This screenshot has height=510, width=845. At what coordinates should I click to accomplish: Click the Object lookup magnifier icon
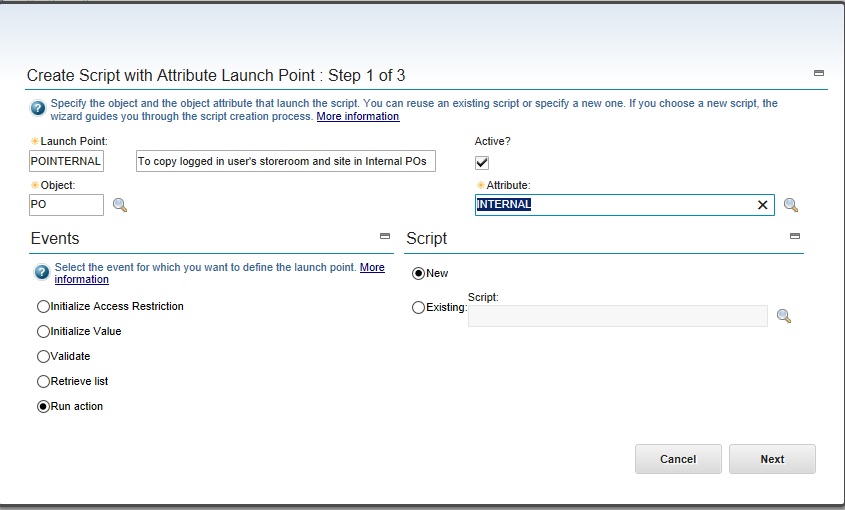pos(120,205)
